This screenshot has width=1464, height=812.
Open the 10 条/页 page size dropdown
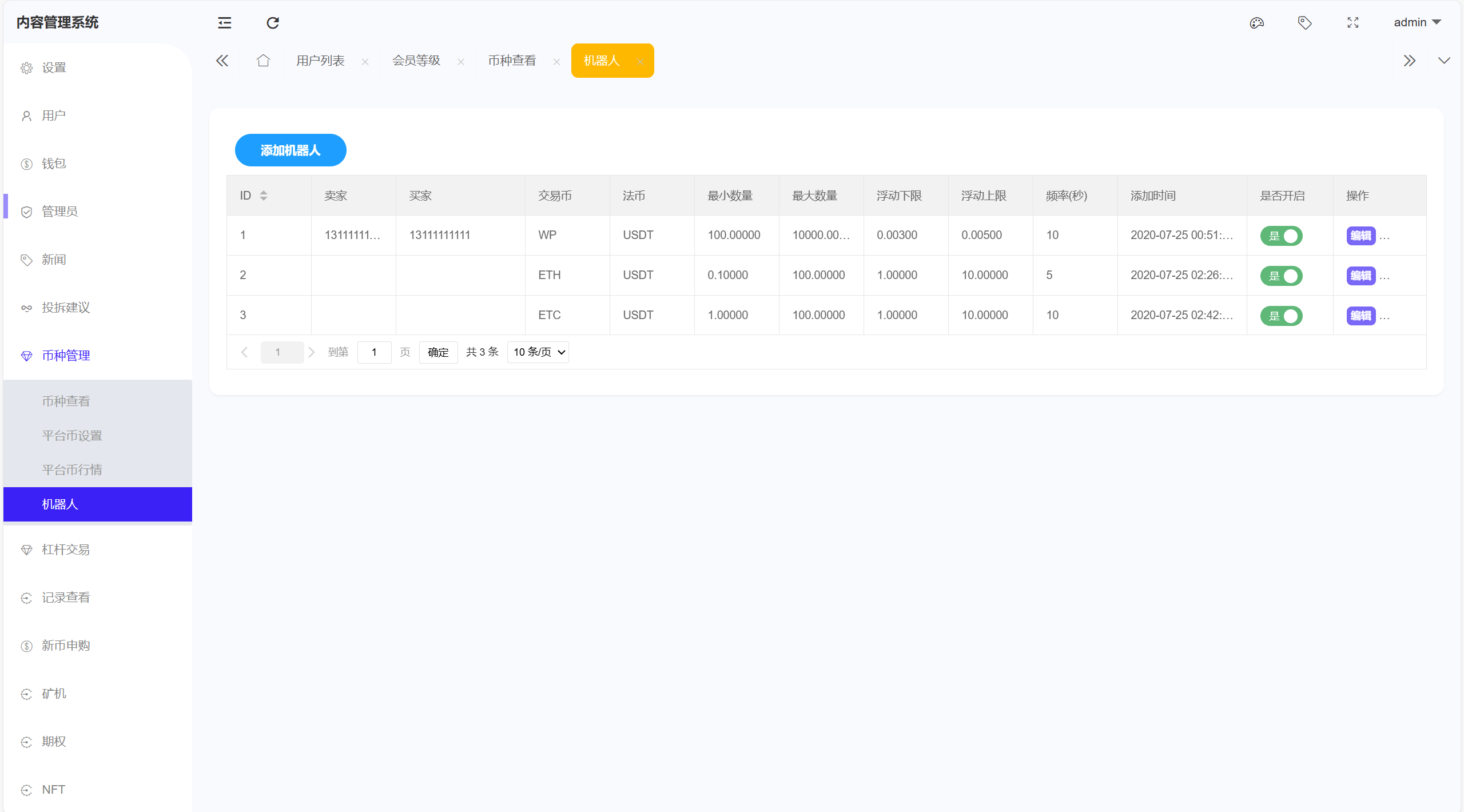[x=538, y=352]
